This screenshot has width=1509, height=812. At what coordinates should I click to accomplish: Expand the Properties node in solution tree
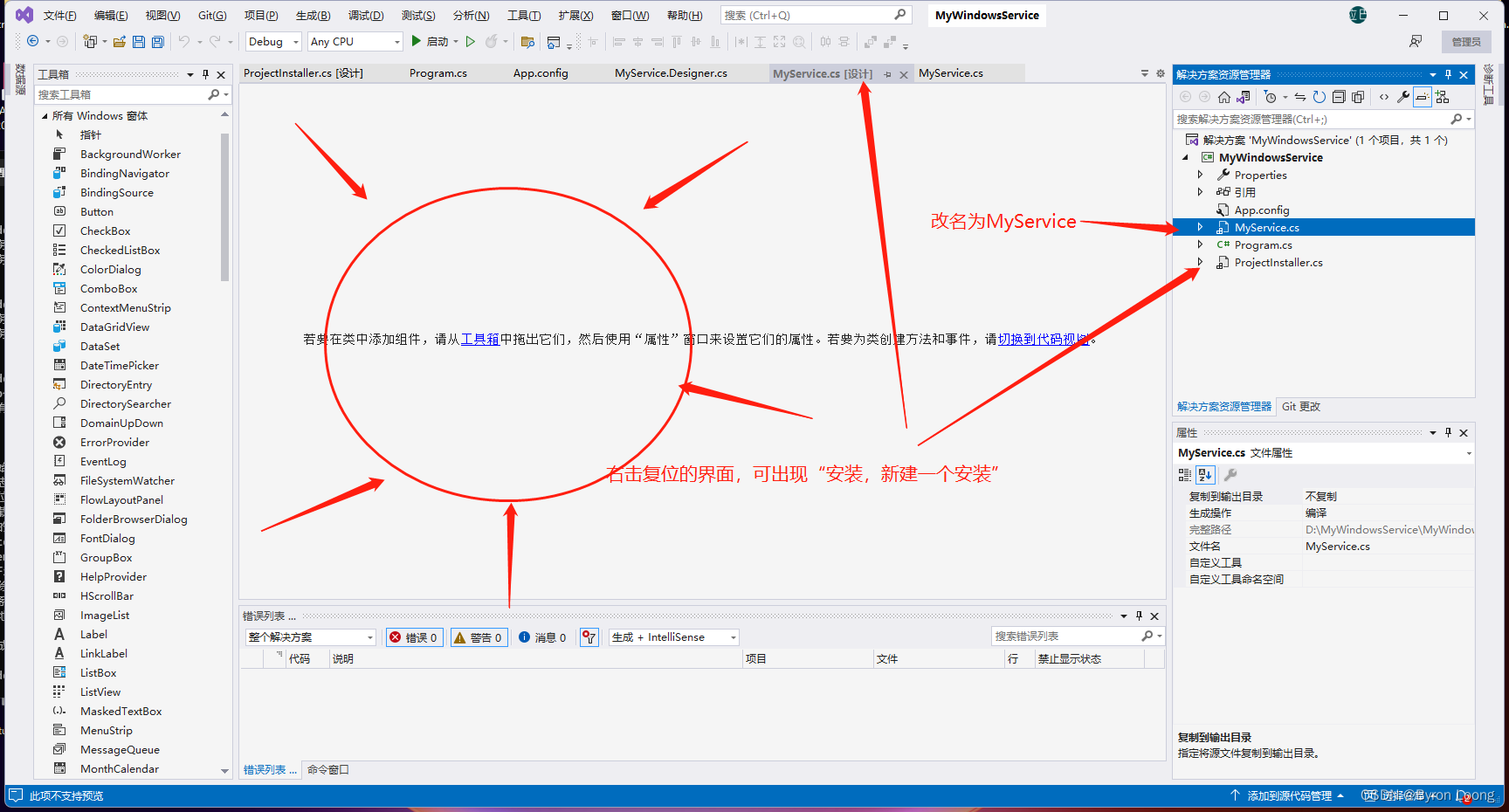1200,175
